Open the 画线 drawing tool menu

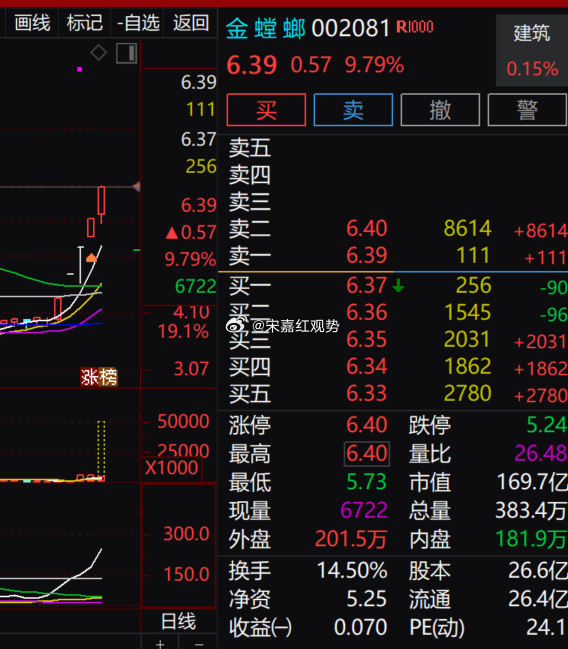coord(32,23)
